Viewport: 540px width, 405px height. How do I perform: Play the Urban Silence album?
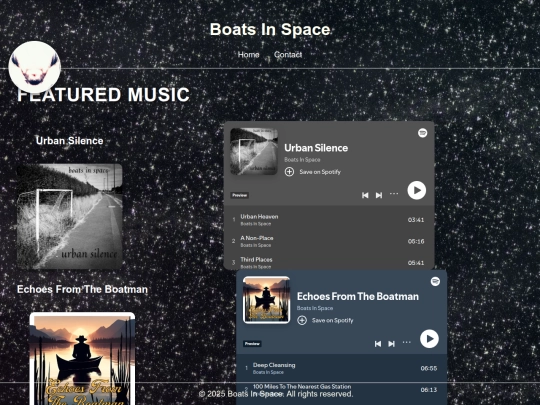[417, 190]
